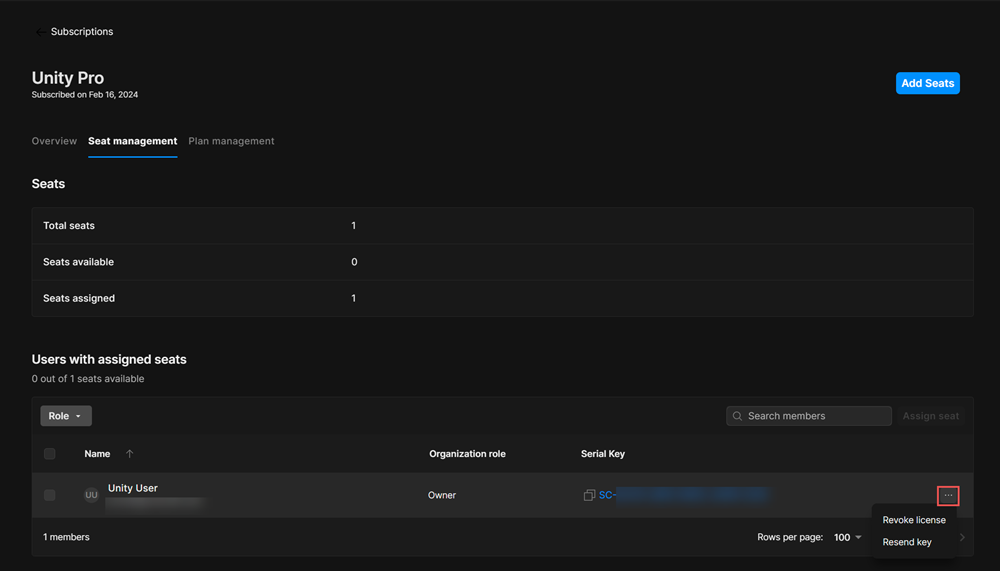Choose Resend key from the menu
This screenshot has height=571, width=1000.
pyautogui.click(x=907, y=542)
